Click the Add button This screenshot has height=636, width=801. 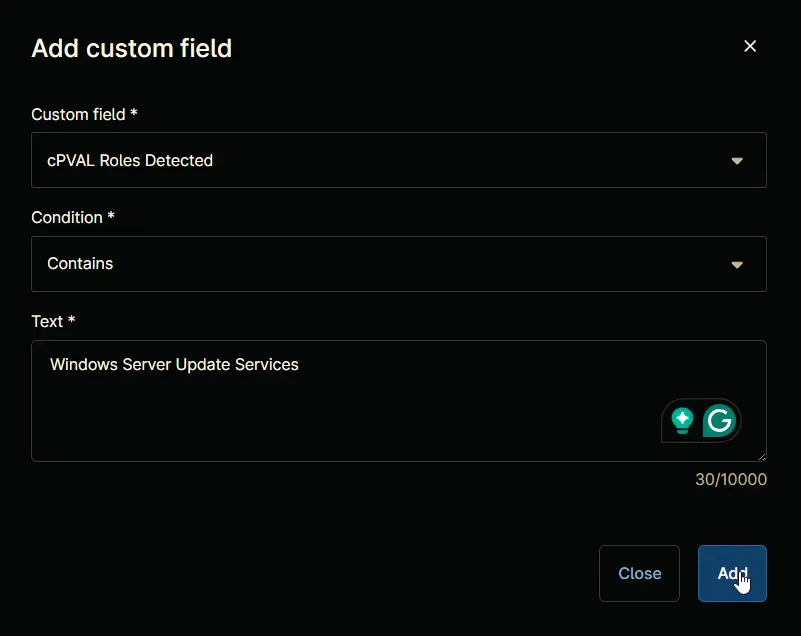coord(732,573)
